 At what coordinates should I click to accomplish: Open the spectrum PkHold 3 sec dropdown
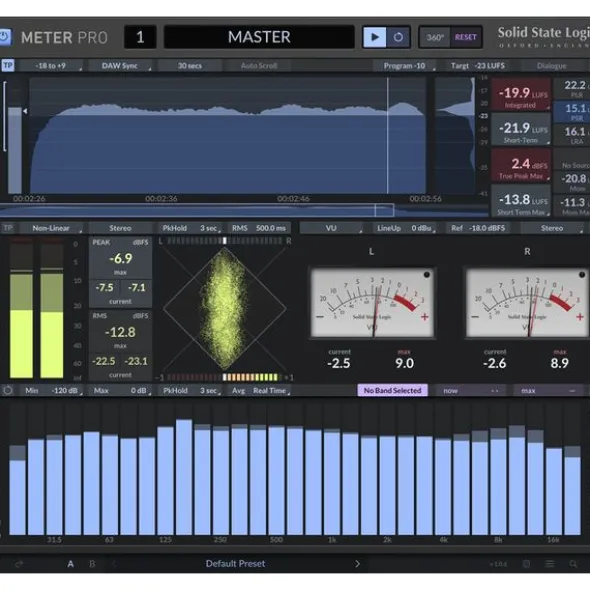(x=190, y=390)
